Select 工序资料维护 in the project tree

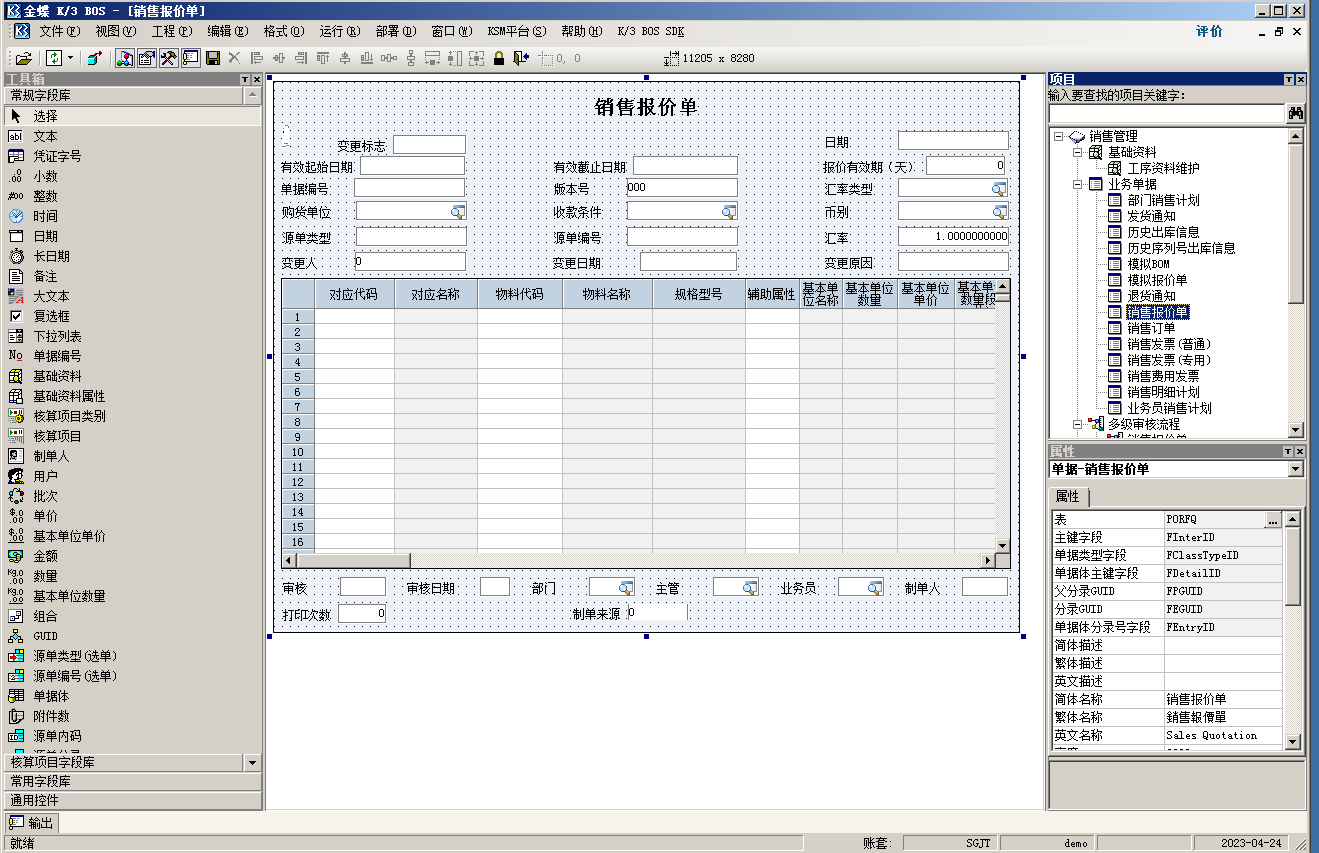pyautogui.click(x=1163, y=168)
